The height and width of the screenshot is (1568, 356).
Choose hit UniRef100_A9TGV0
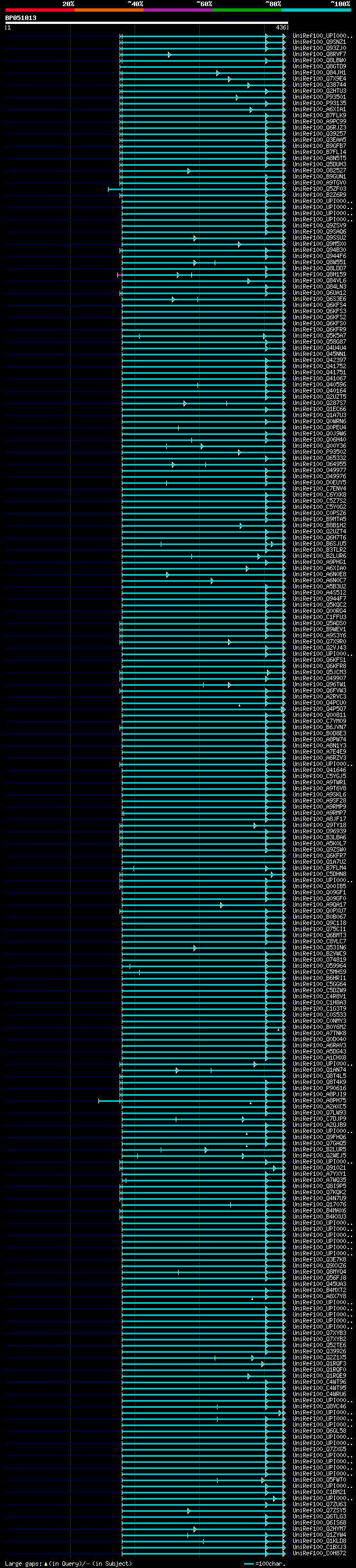click(x=319, y=182)
